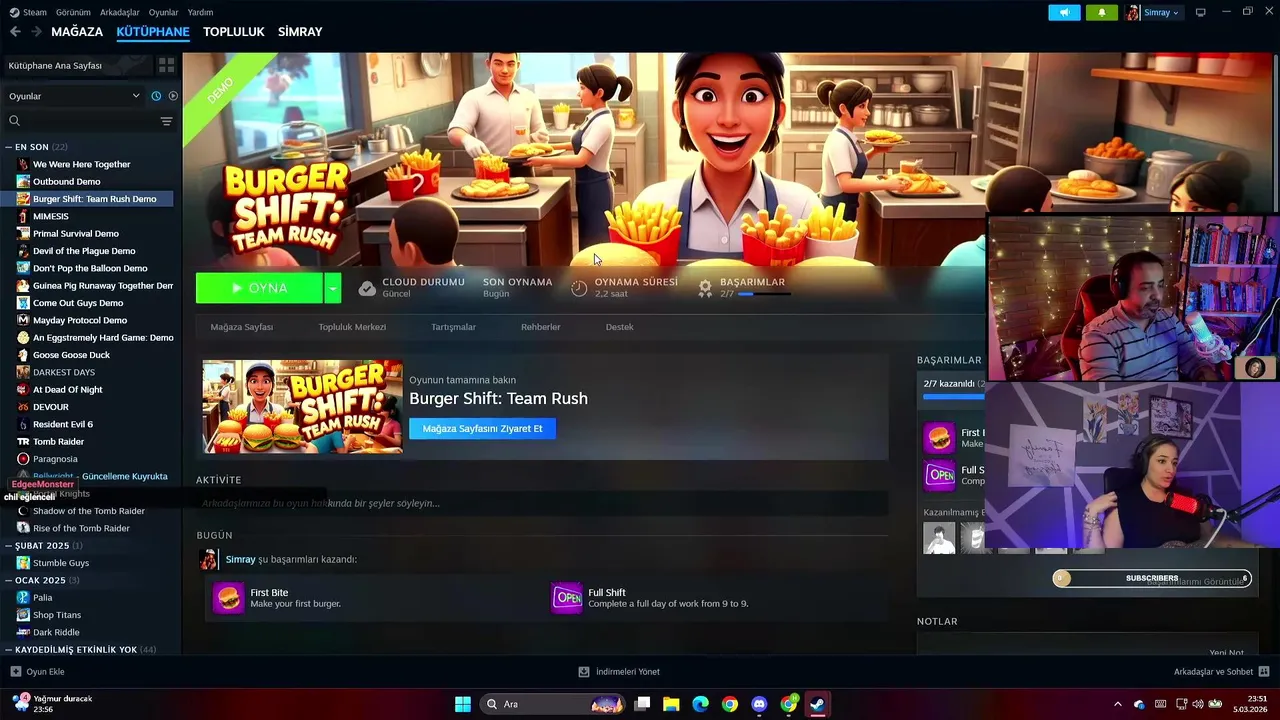
Task: Open Rehberler link
Action: click(540, 327)
